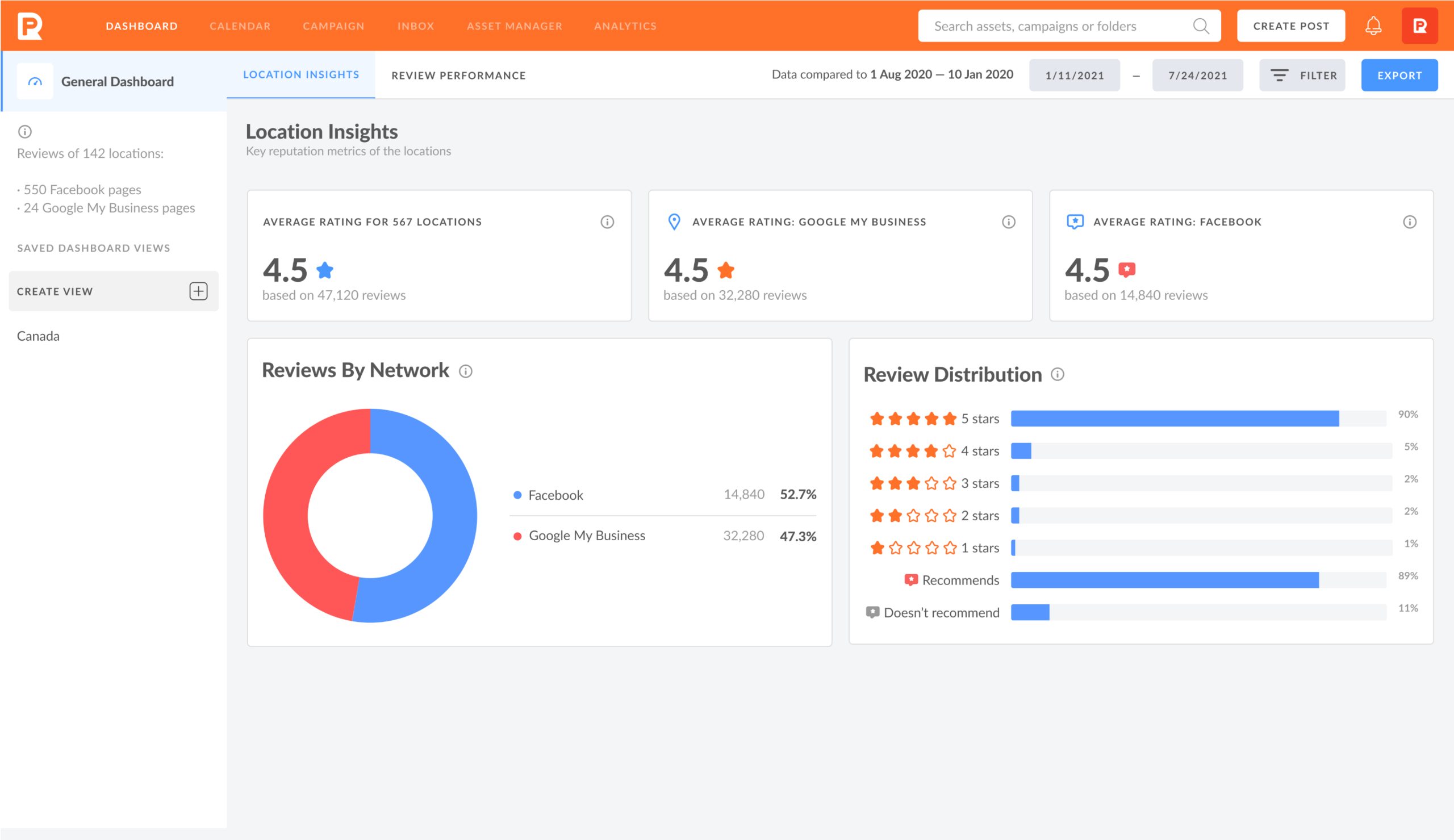This screenshot has width=1454, height=840.
Task: Click the CREATE VIEW plus button
Action: coord(199,291)
